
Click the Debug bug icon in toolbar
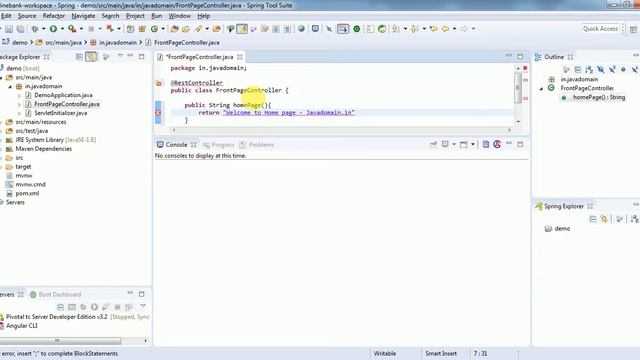click(x=35, y=29)
